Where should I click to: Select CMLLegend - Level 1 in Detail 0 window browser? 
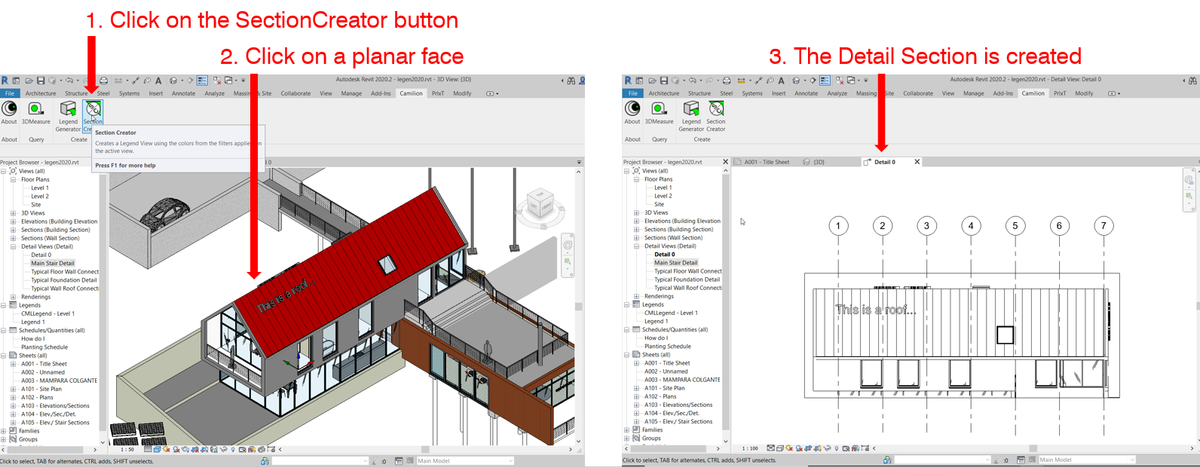click(671, 313)
